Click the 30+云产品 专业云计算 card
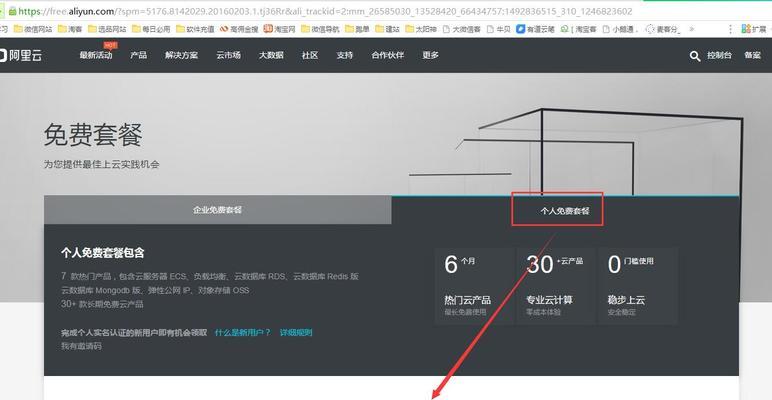Viewport: 772px width, 400px height. tap(556, 285)
